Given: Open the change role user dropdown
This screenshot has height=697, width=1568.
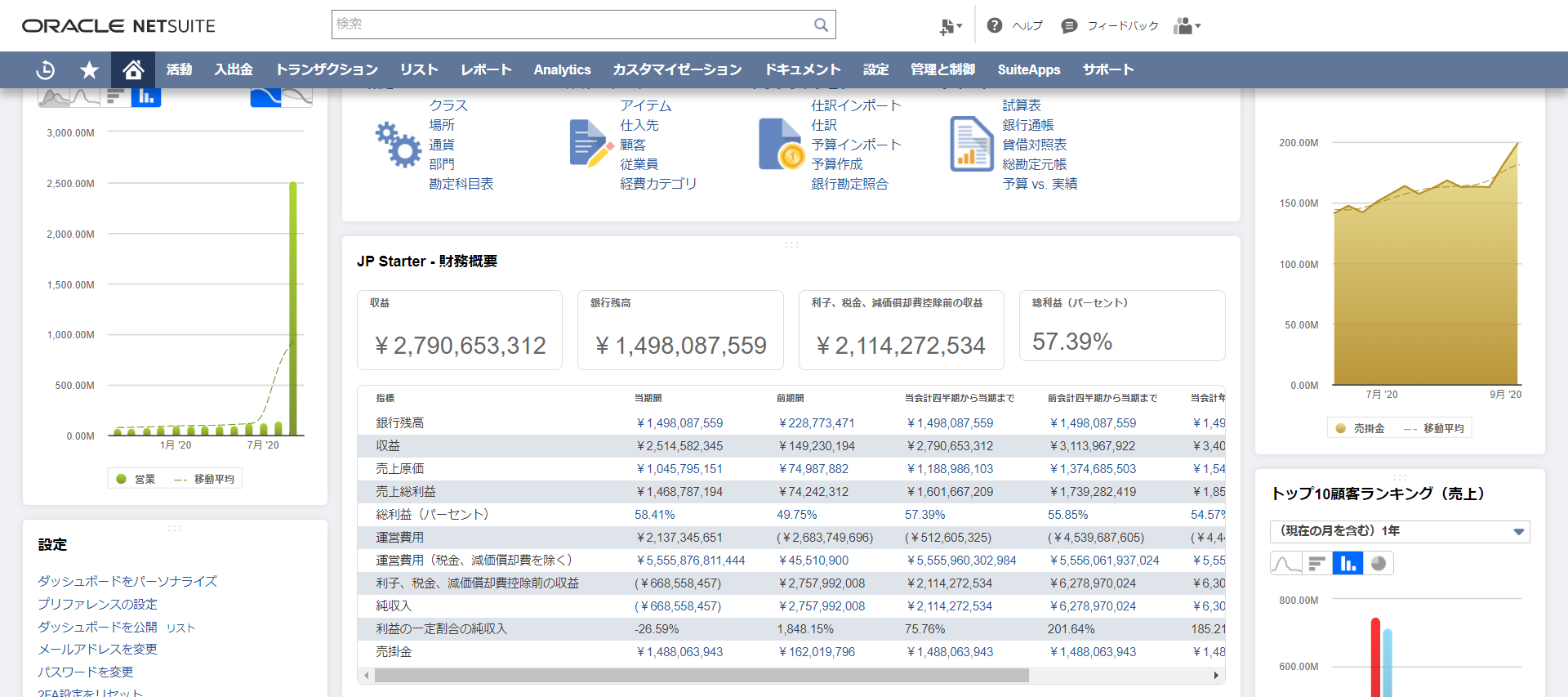Looking at the screenshot, I should click(1187, 26).
